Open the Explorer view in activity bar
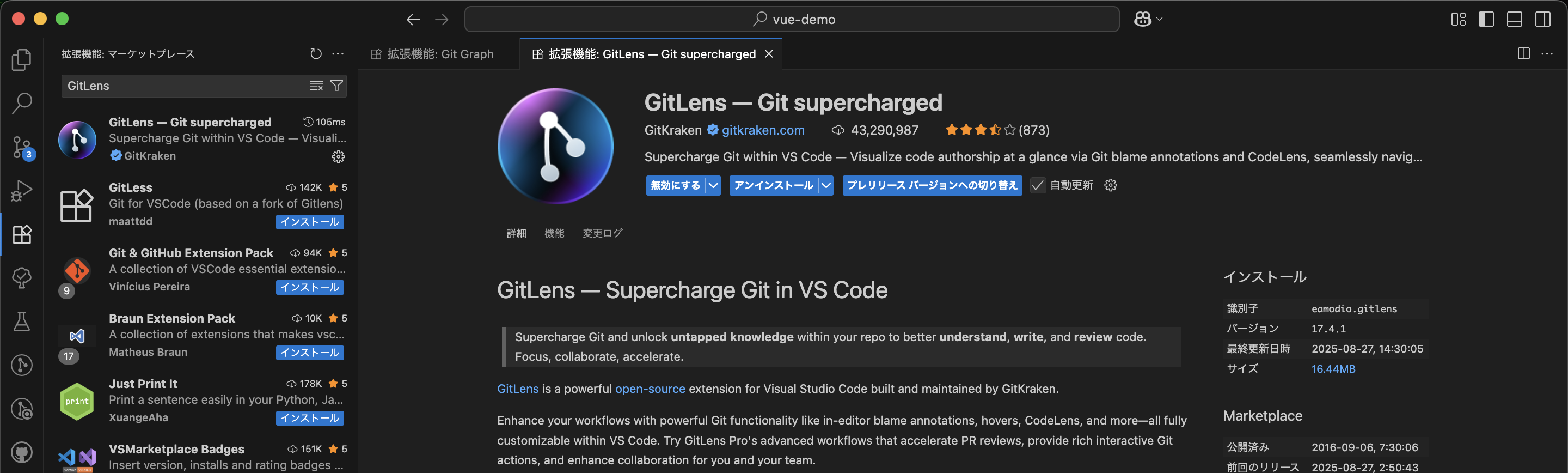Image resolution: width=1568 pixels, height=473 pixels. click(x=22, y=60)
